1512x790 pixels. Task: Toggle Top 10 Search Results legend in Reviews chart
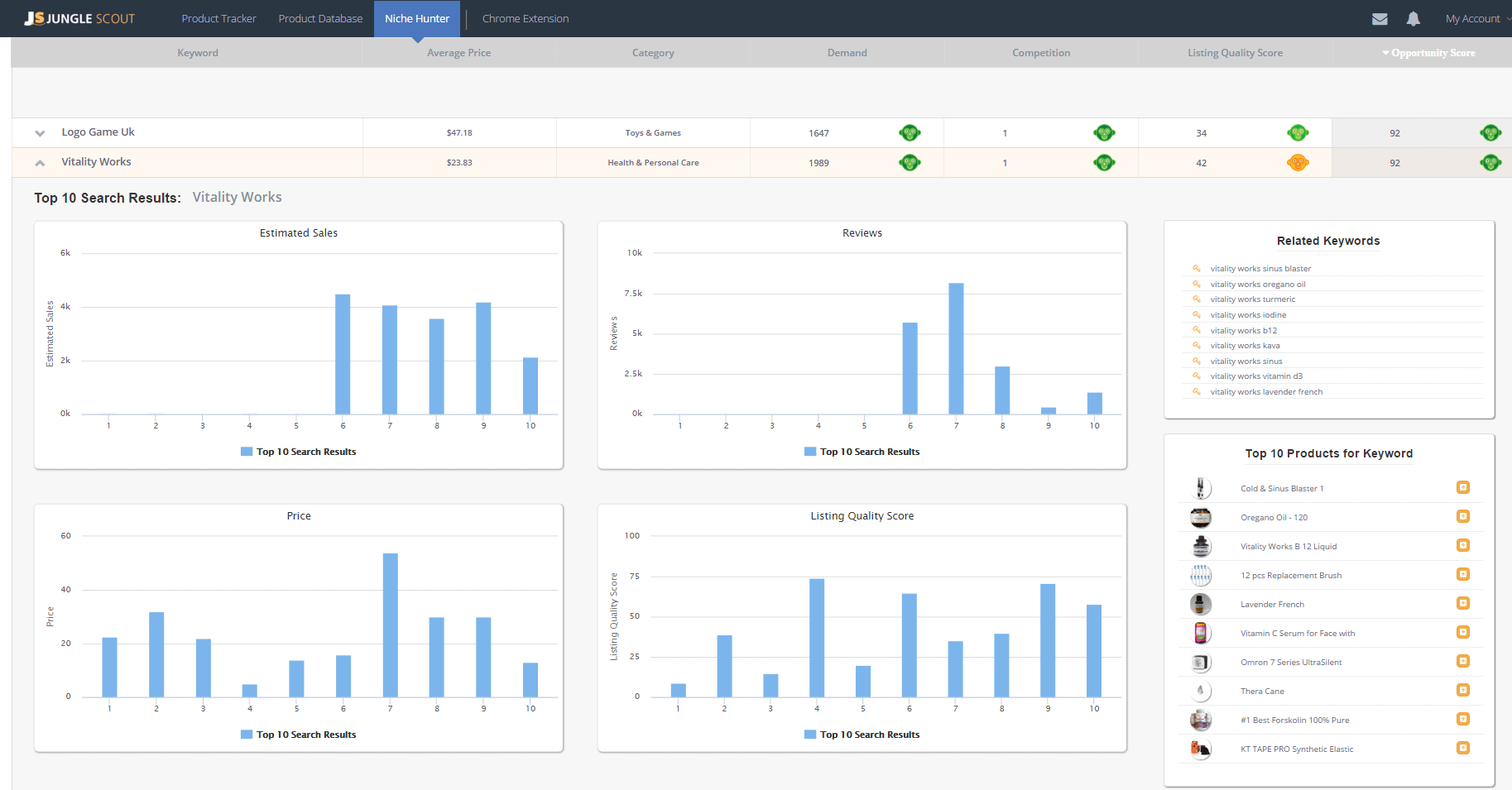pyautogui.click(x=862, y=452)
